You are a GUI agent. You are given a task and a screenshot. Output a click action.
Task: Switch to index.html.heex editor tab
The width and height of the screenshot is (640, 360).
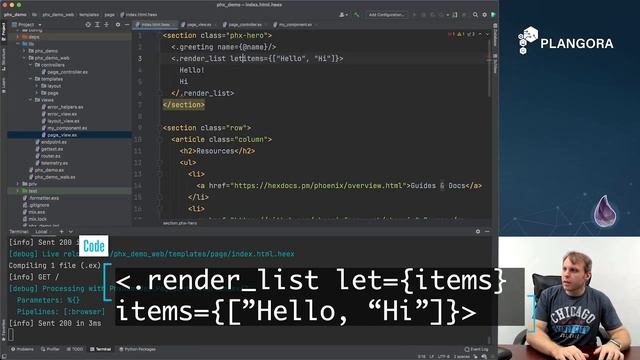(x=155, y=25)
